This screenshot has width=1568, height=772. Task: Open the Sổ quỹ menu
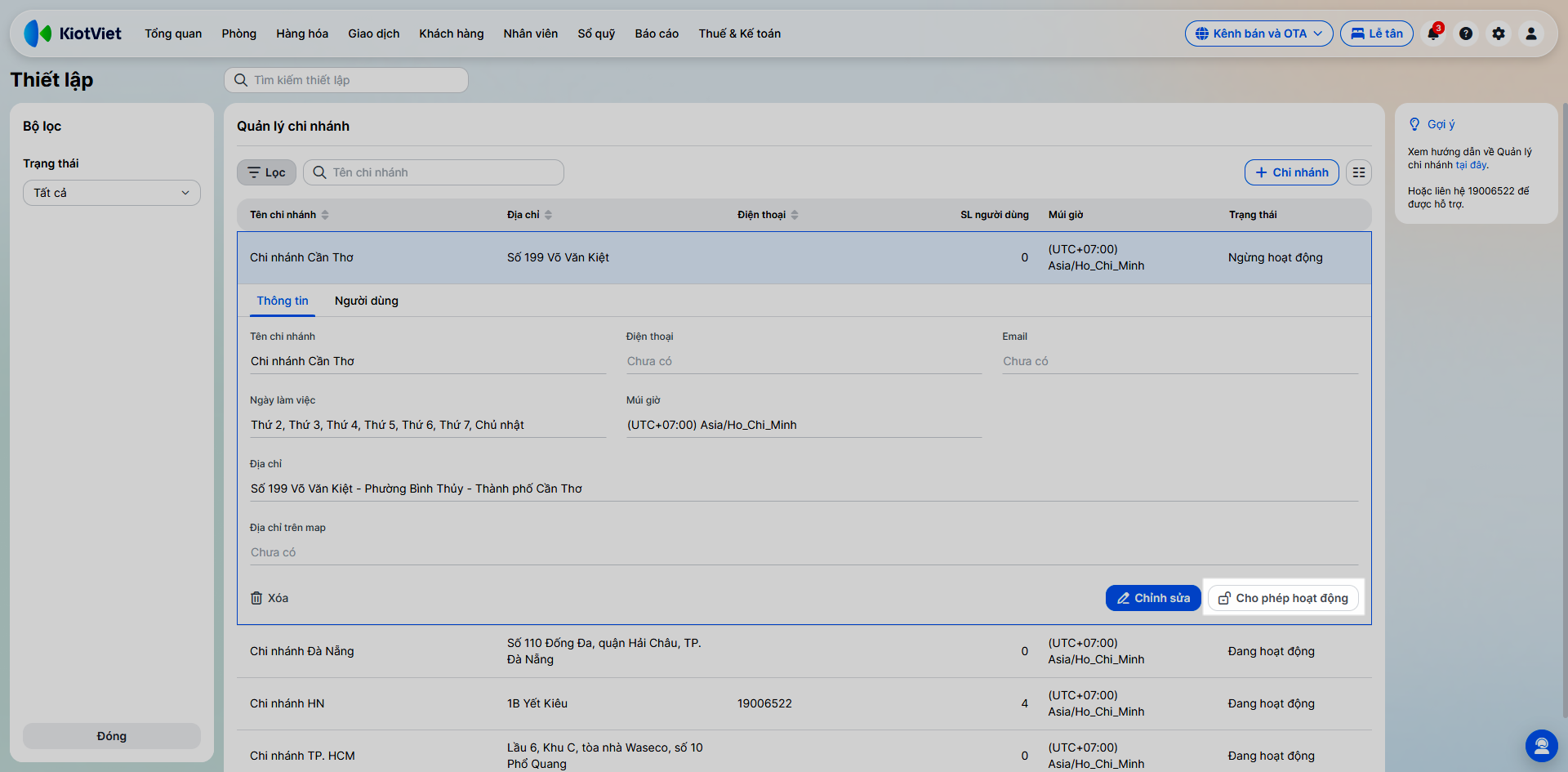(596, 33)
